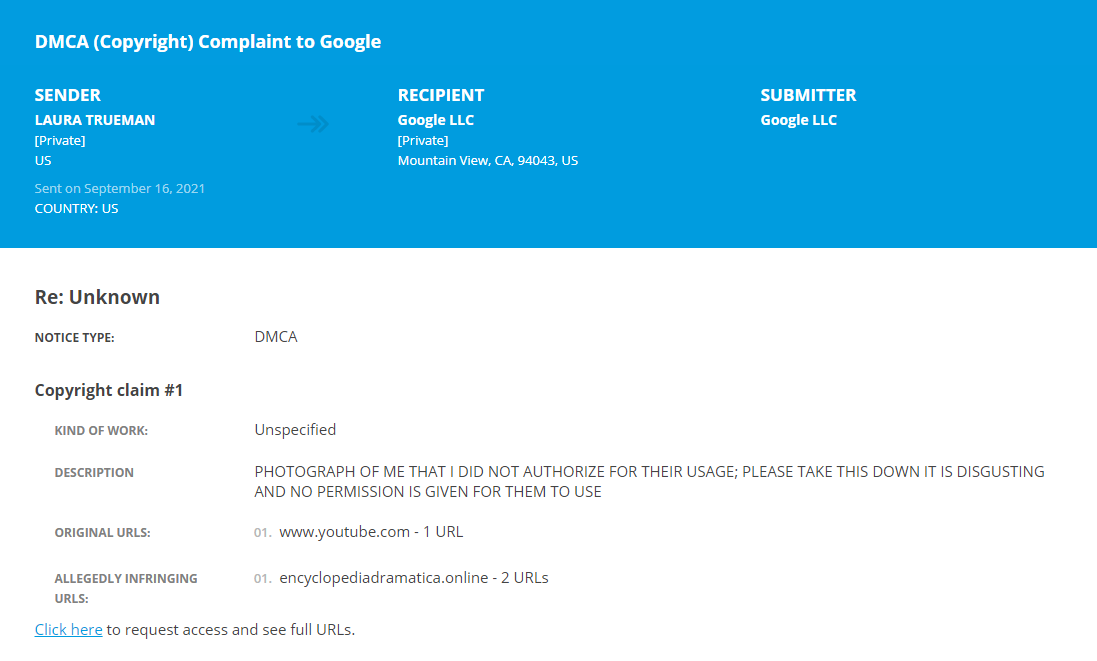Image resolution: width=1097 pixels, height=661 pixels.
Task: Click Google LLC under the RECIPIENT heading
Action: pos(436,120)
